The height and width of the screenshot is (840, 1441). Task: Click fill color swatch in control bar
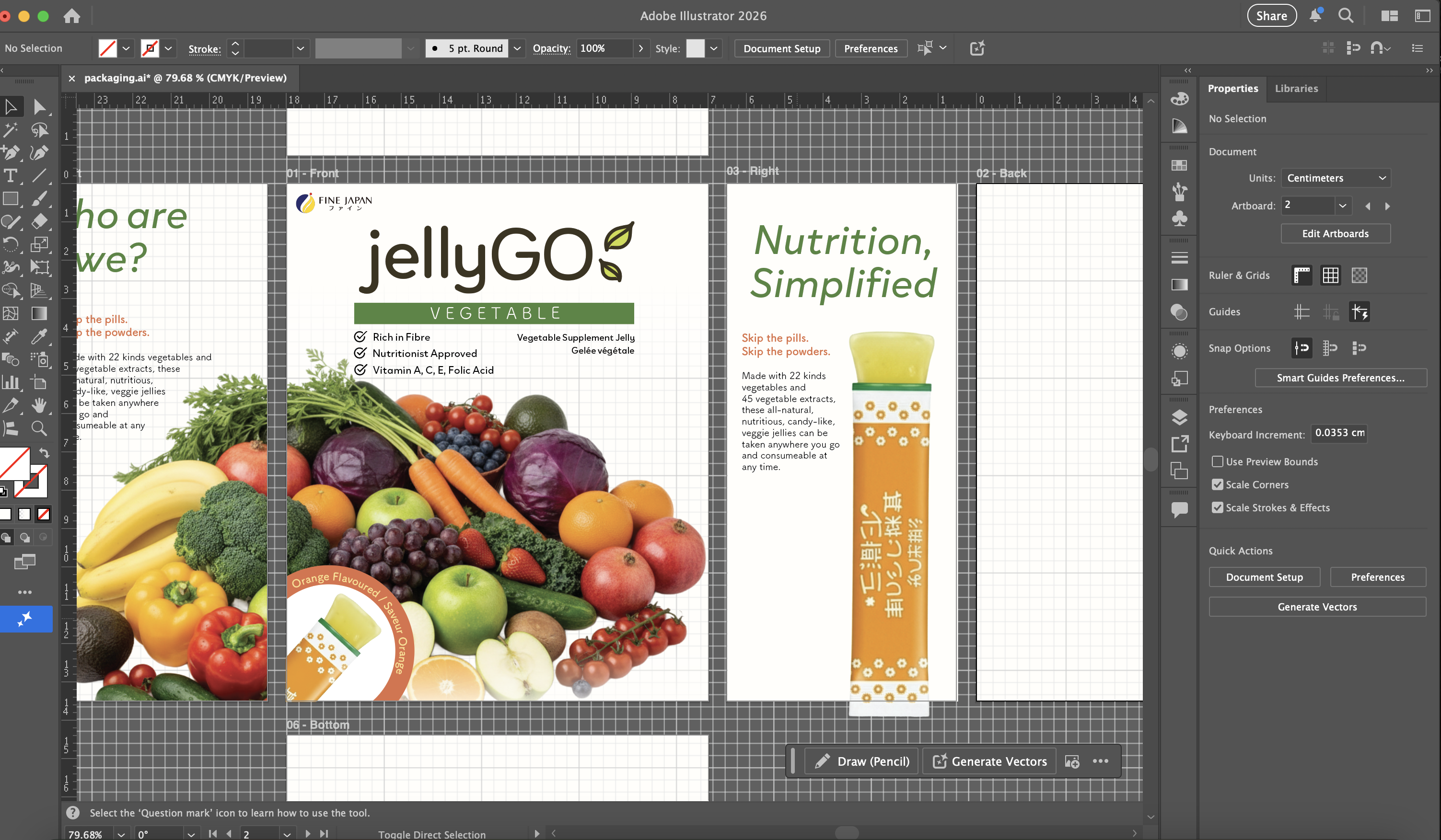[107, 48]
